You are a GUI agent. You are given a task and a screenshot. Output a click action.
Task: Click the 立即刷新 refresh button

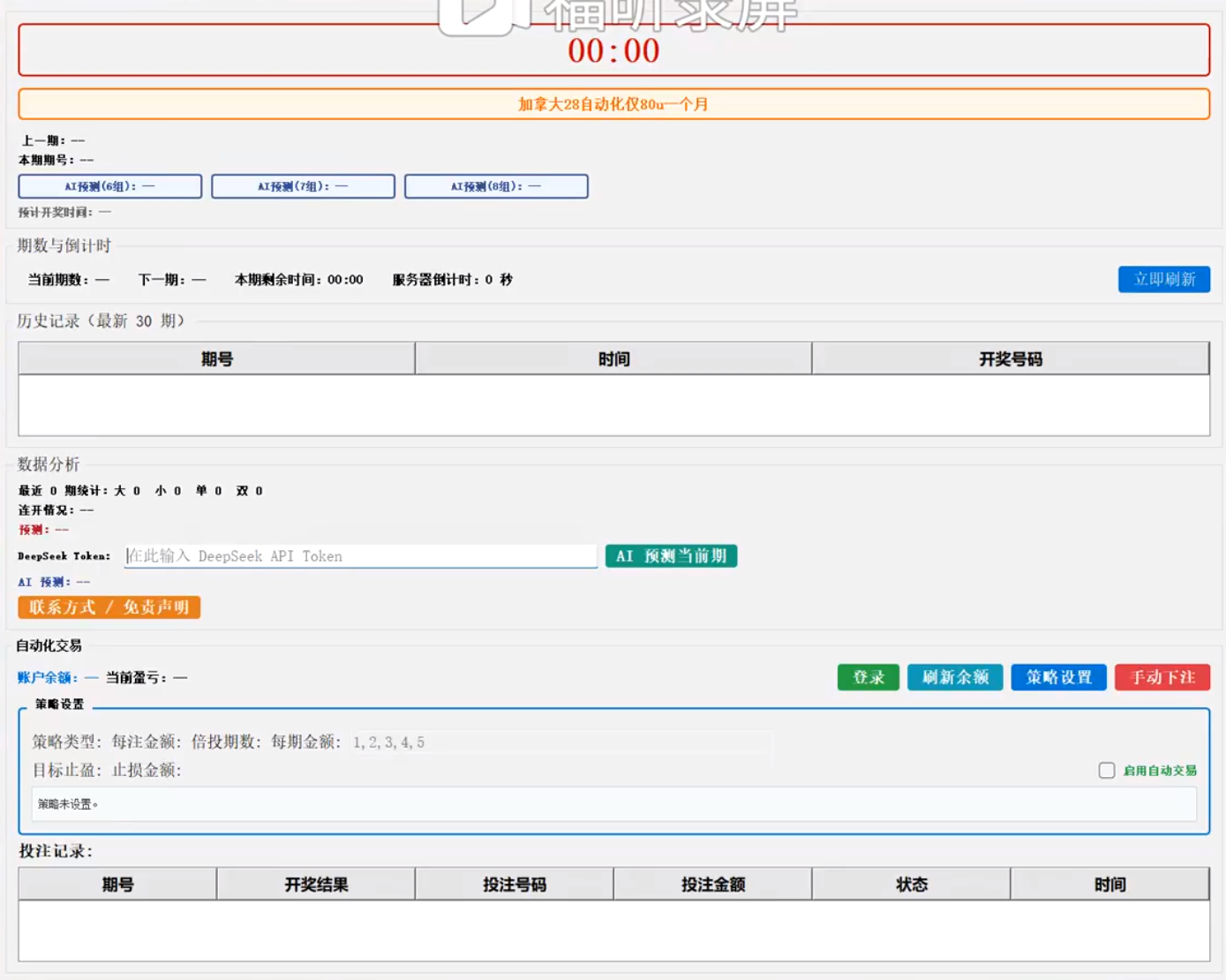pyautogui.click(x=1163, y=279)
